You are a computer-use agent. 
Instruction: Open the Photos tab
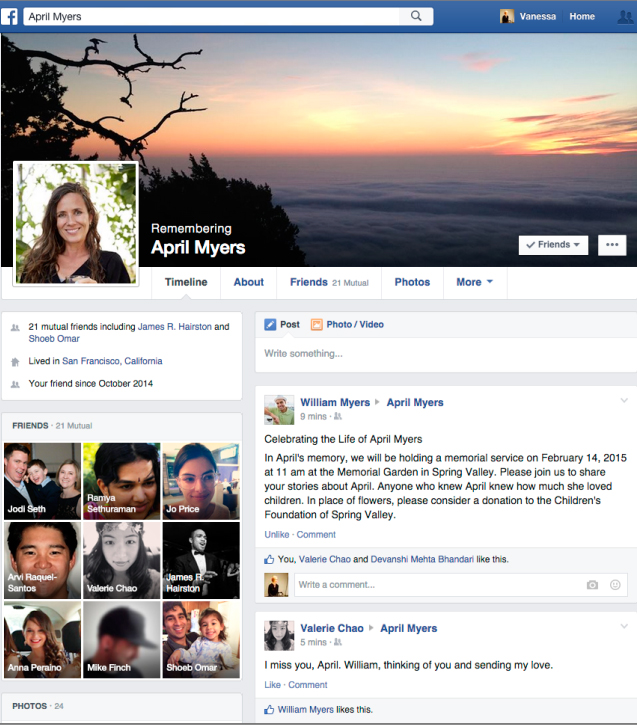coord(412,282)
